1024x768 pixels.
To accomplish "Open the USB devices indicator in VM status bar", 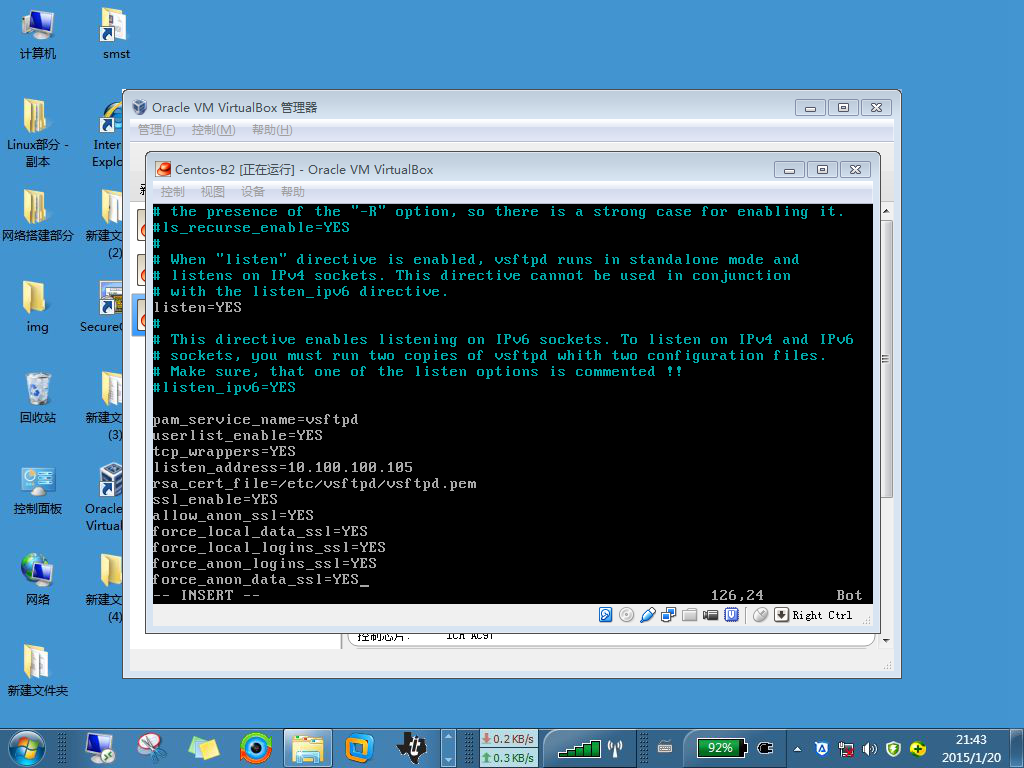I will pos(647,615).
